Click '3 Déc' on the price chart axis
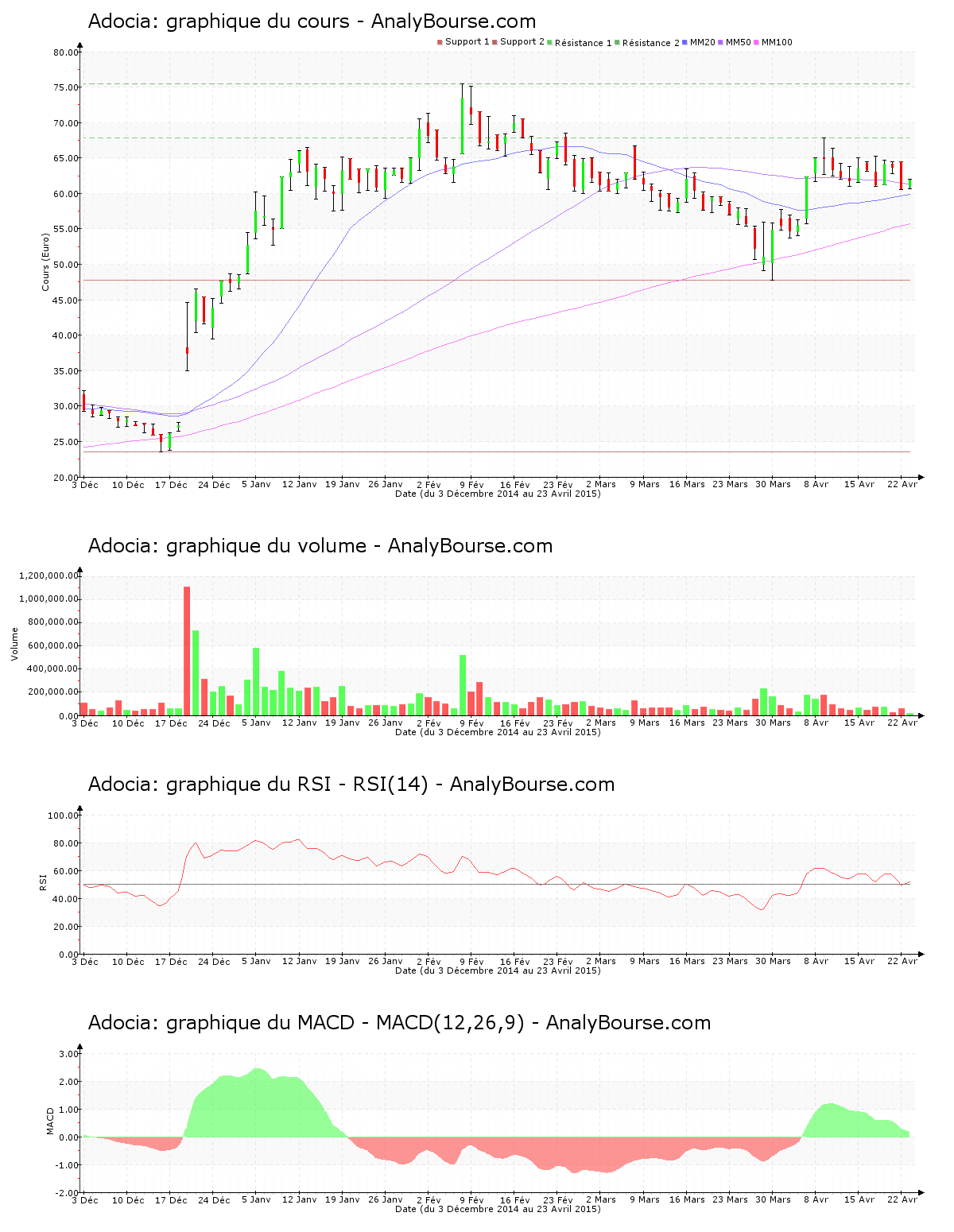 (x=85, y=484)
